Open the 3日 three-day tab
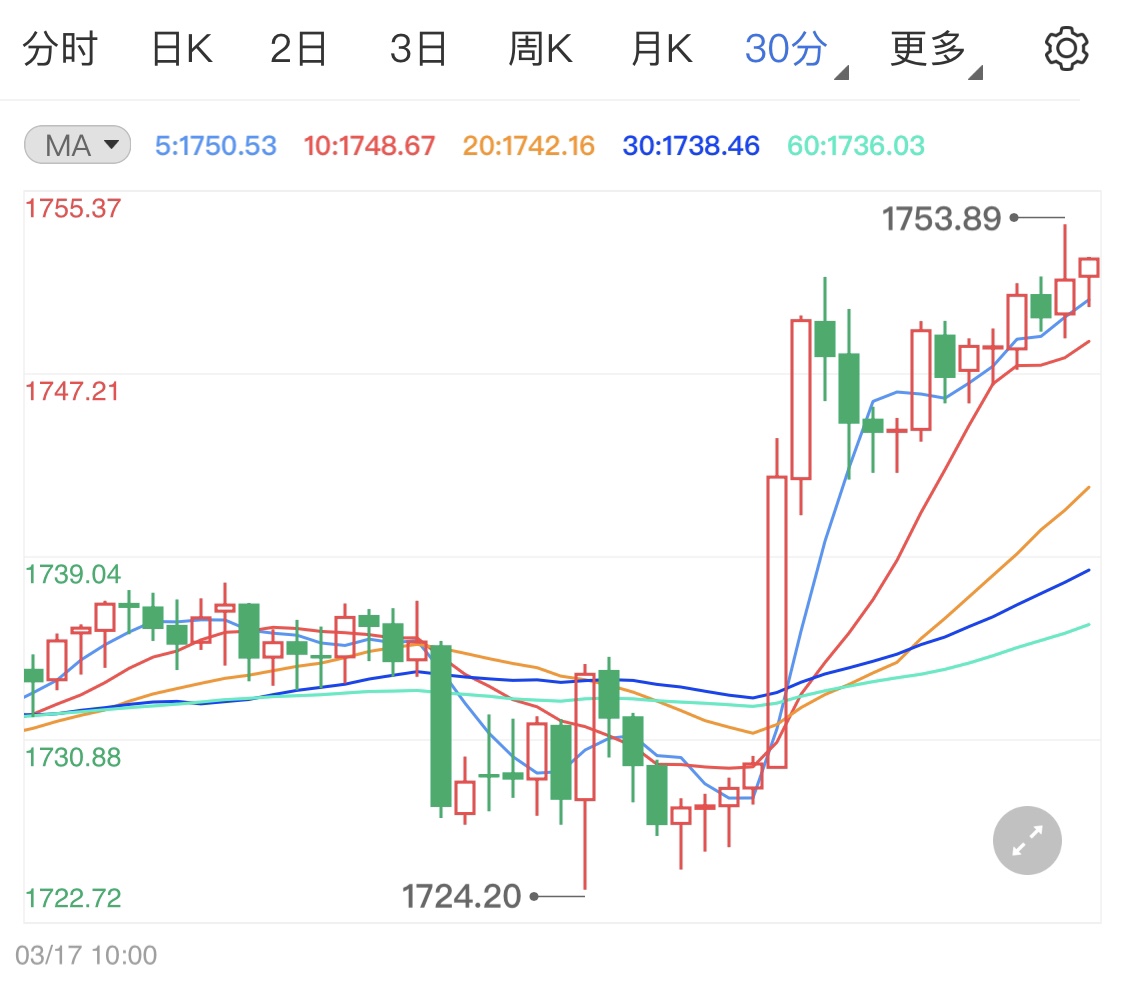Screen dimensions: 1125x988 (x=418, y=49)
